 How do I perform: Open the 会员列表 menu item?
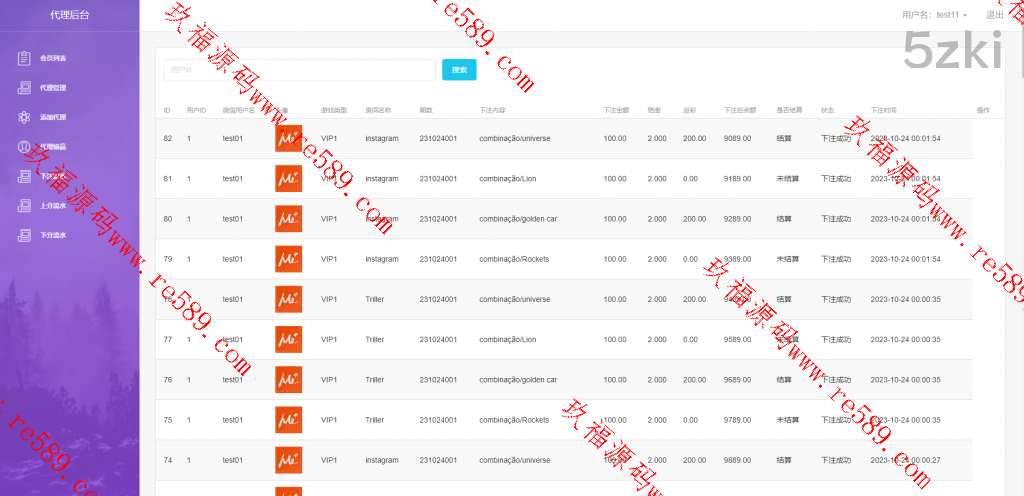pyautogui.click(x=53, y=58)
